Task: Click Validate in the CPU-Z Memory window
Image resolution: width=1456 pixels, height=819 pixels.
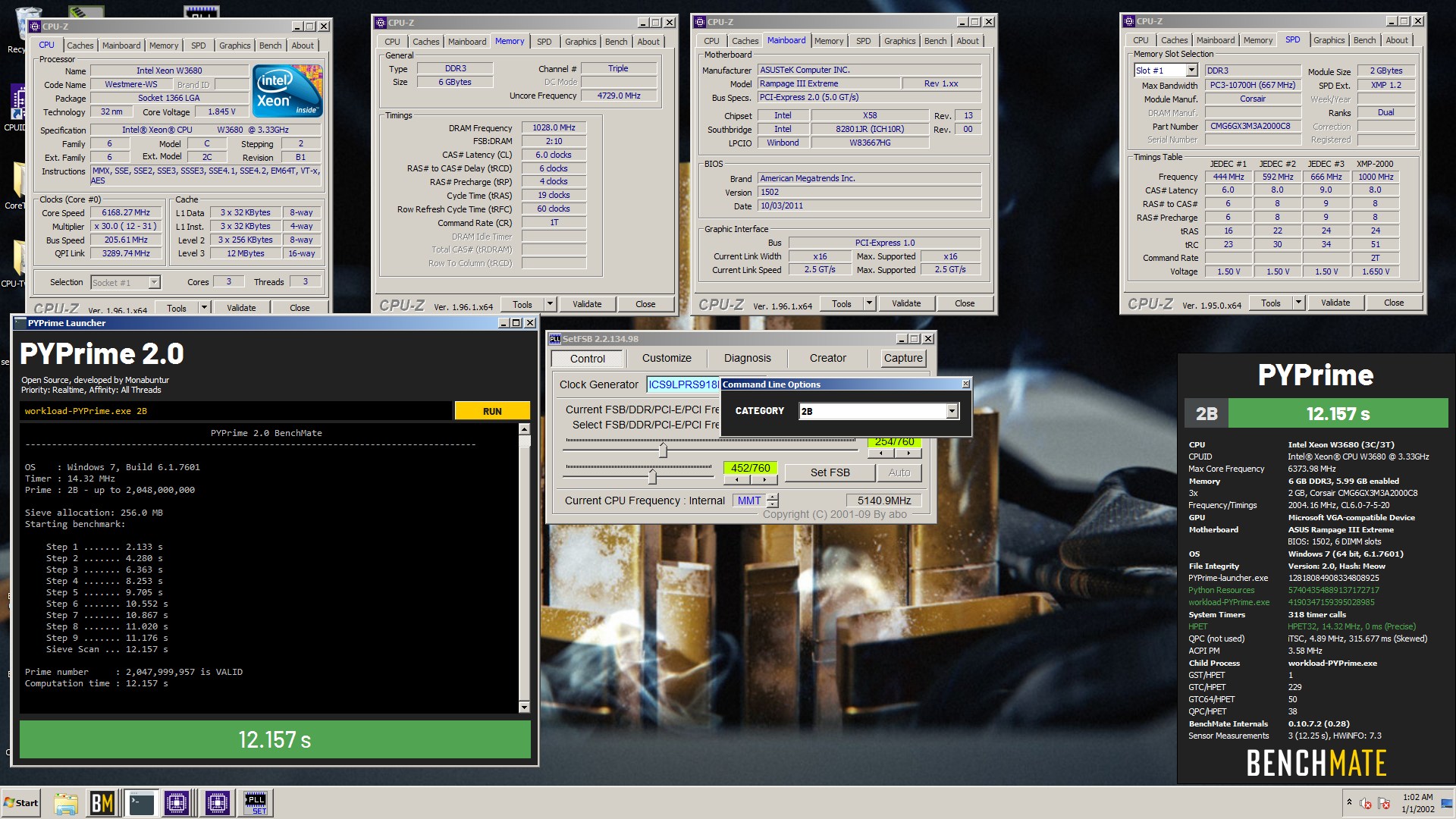Action: click(587, 304)
